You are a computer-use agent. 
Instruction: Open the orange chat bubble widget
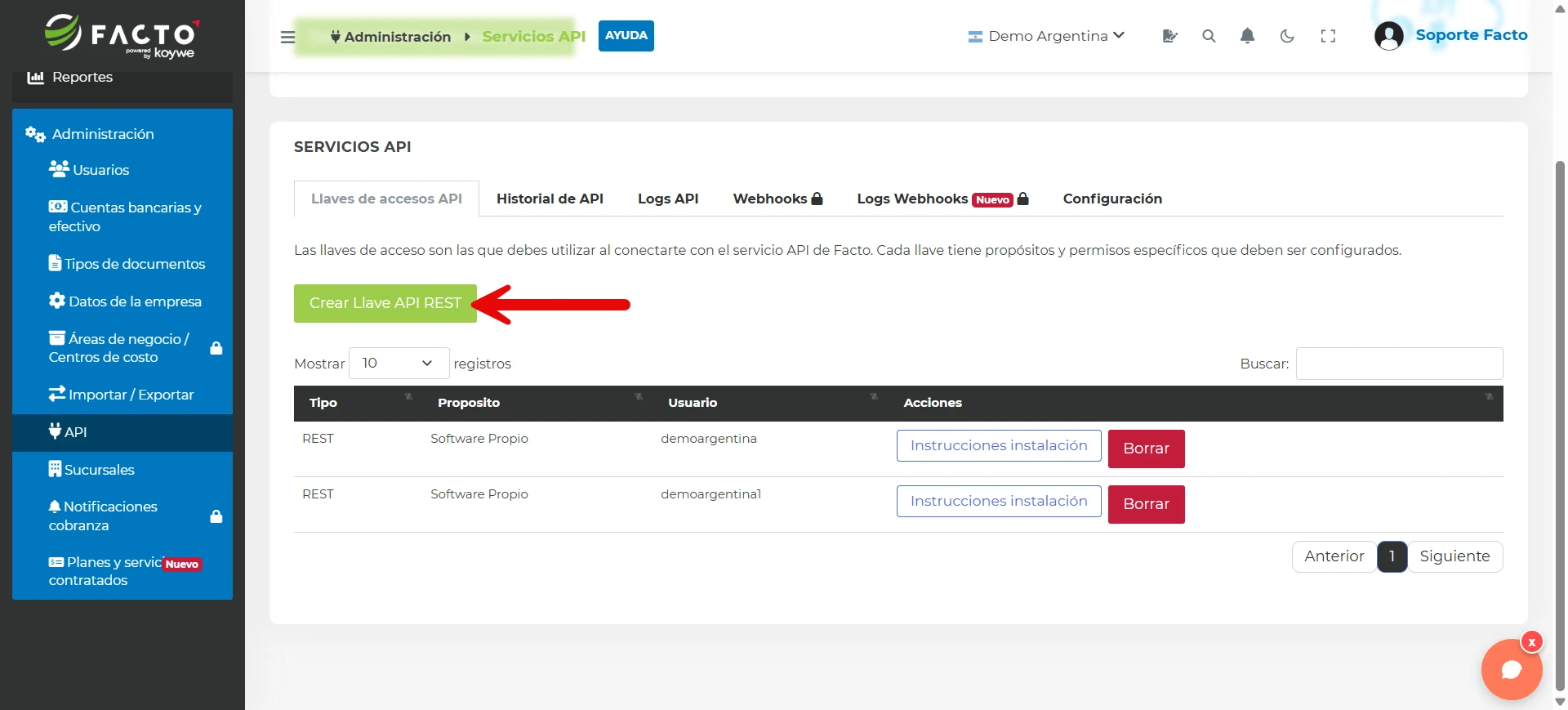pyautogui.click(x=1512, y=670)
